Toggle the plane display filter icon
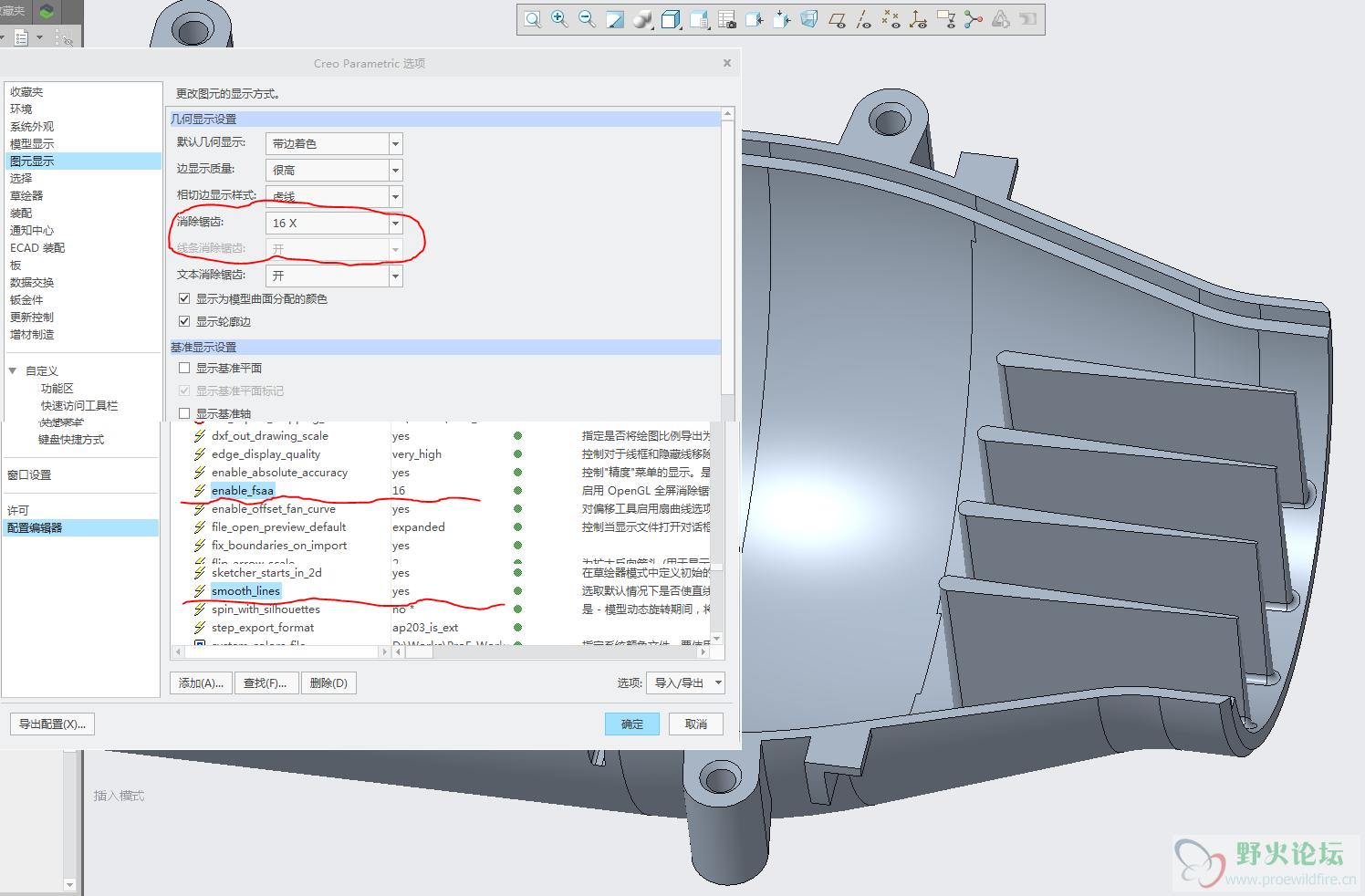 tap(837, 19)
